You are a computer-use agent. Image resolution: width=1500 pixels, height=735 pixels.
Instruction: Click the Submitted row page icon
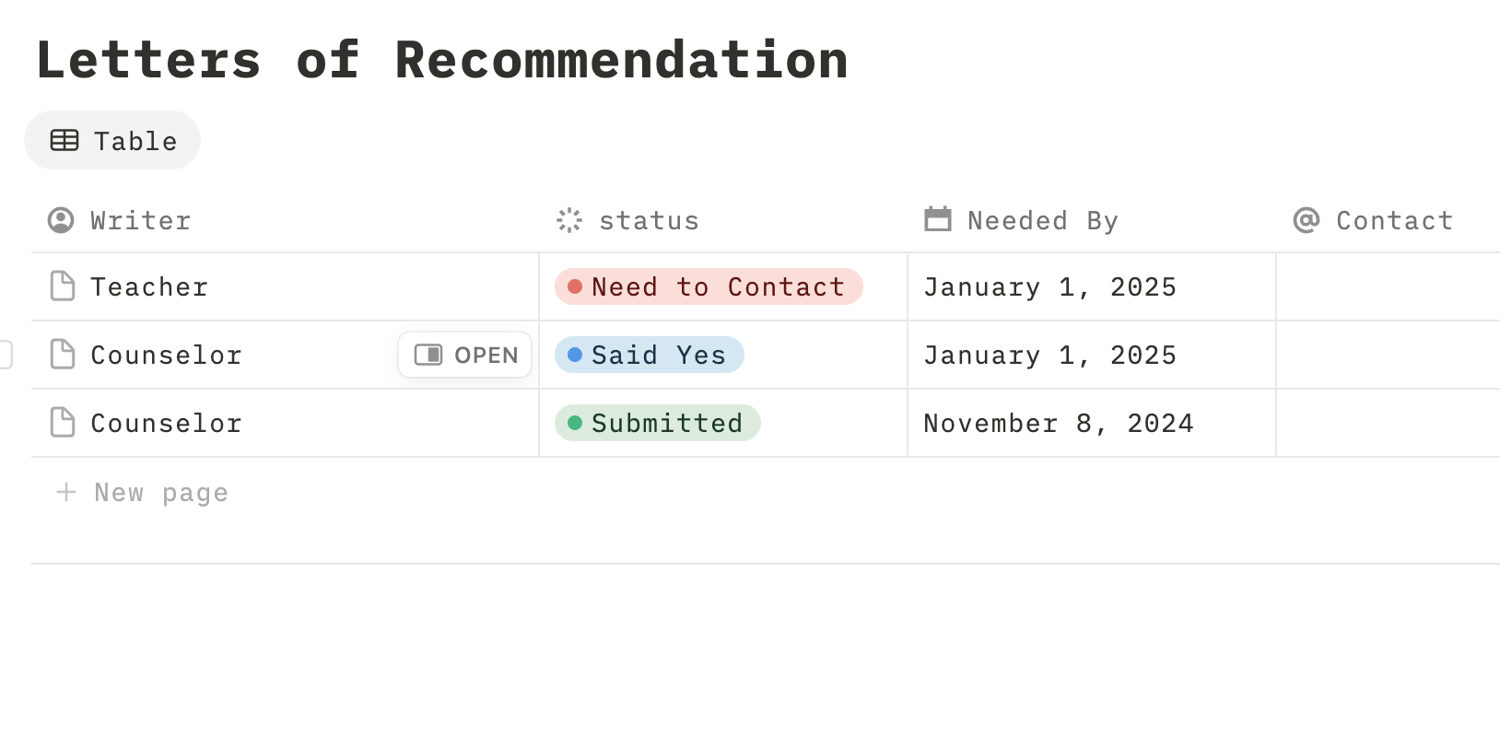click(62, 422)
